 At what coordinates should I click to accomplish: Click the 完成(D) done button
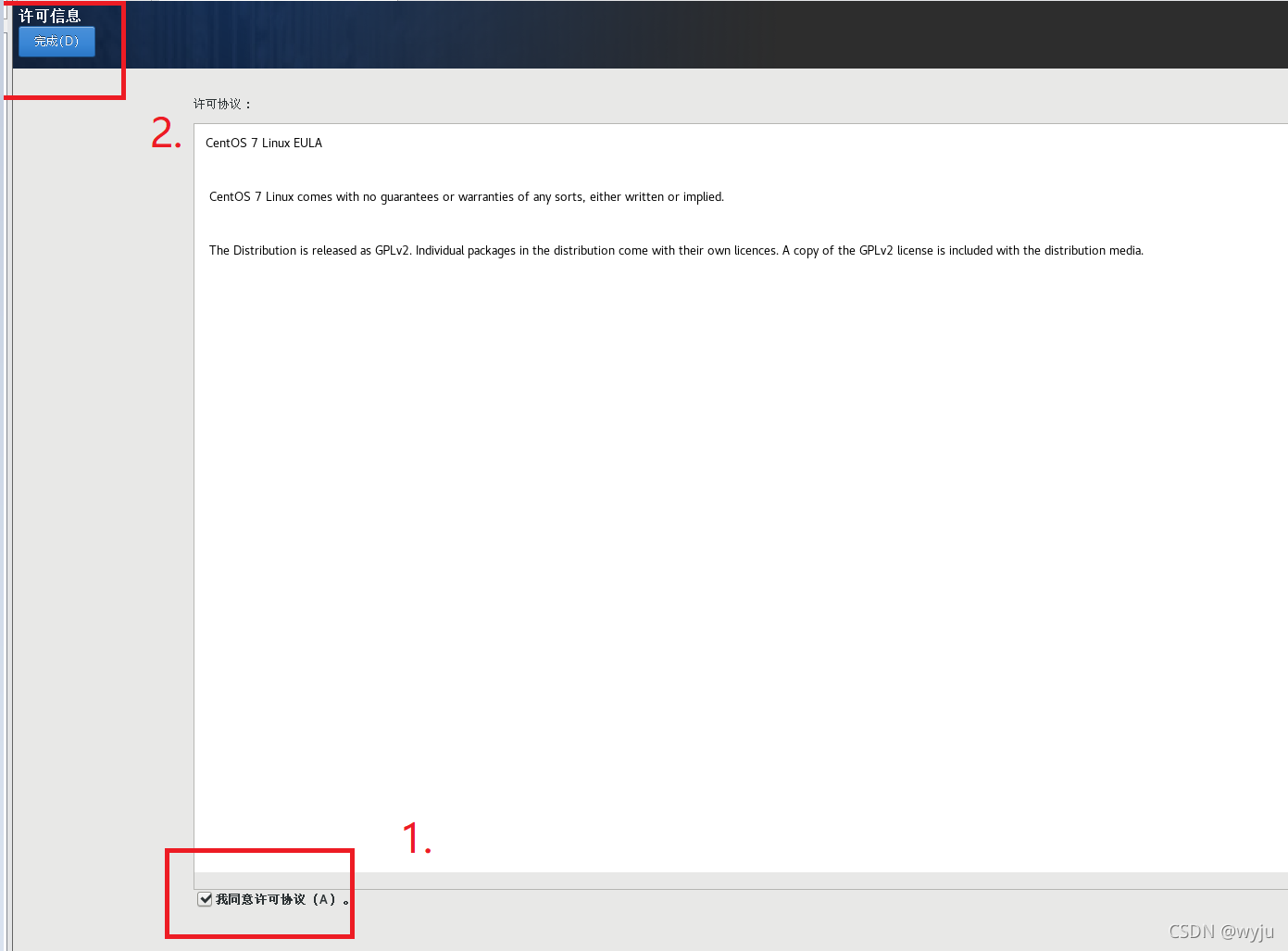tap(56, 42)
